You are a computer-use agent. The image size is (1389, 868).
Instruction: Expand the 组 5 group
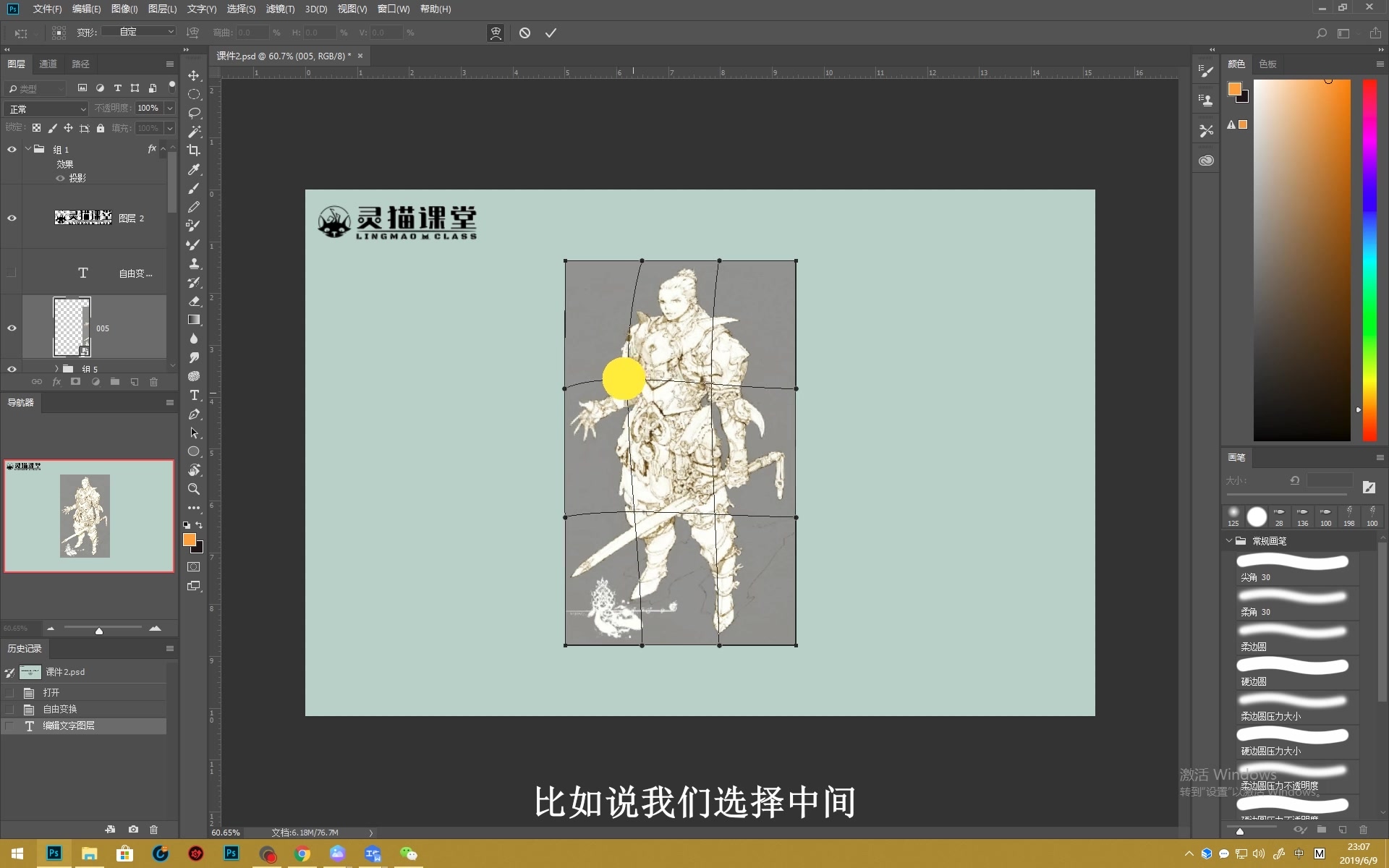[x=56, y=369]
